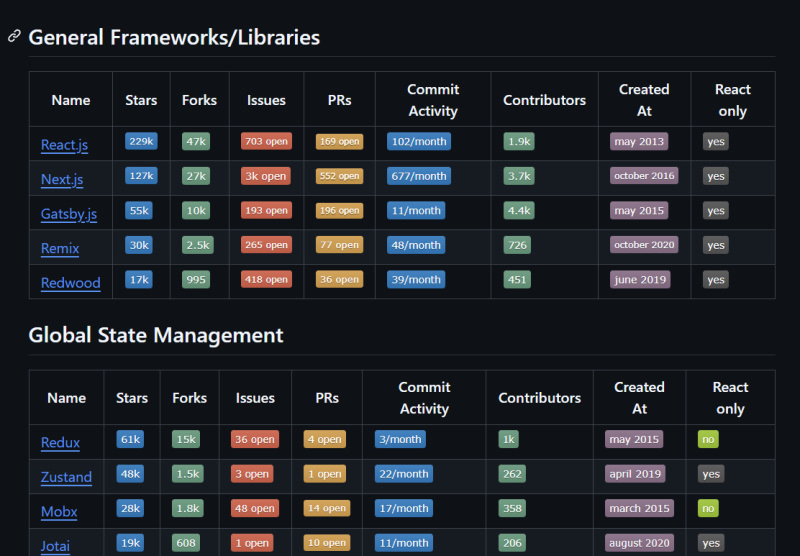
Task: Open the Zustand link
Action: (x=66, y=477)
